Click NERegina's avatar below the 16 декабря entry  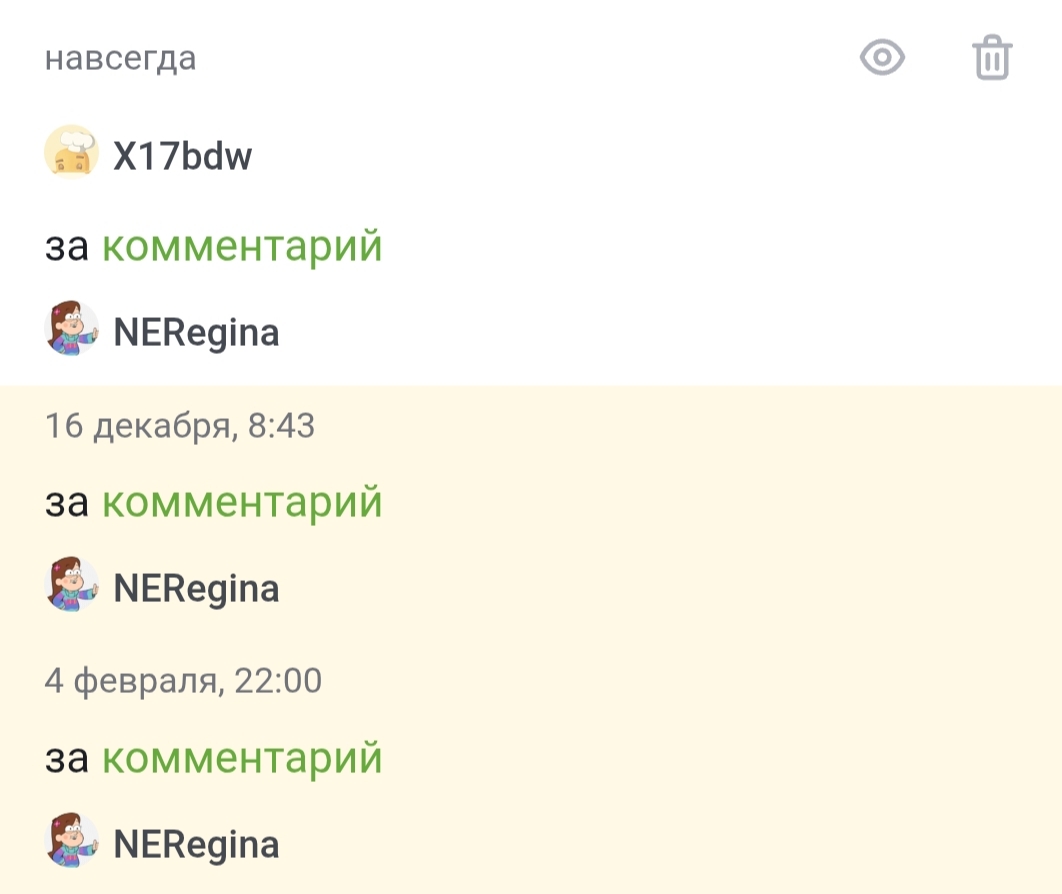(x=72, y=584)
